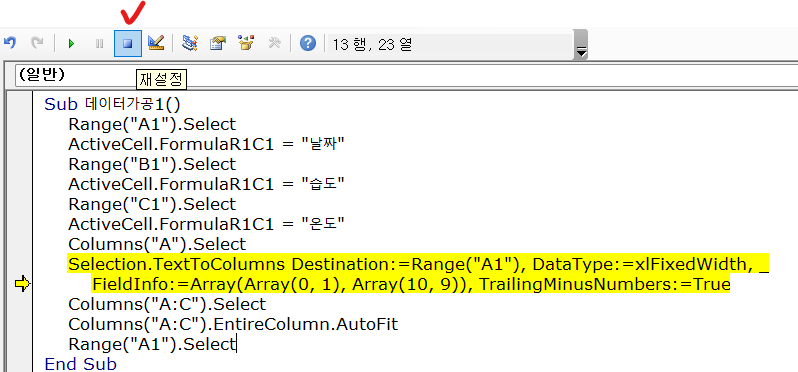This screenshot has height=372, width=798.
Task: Click the line with "습도" assignment
Action: (207, 184)
